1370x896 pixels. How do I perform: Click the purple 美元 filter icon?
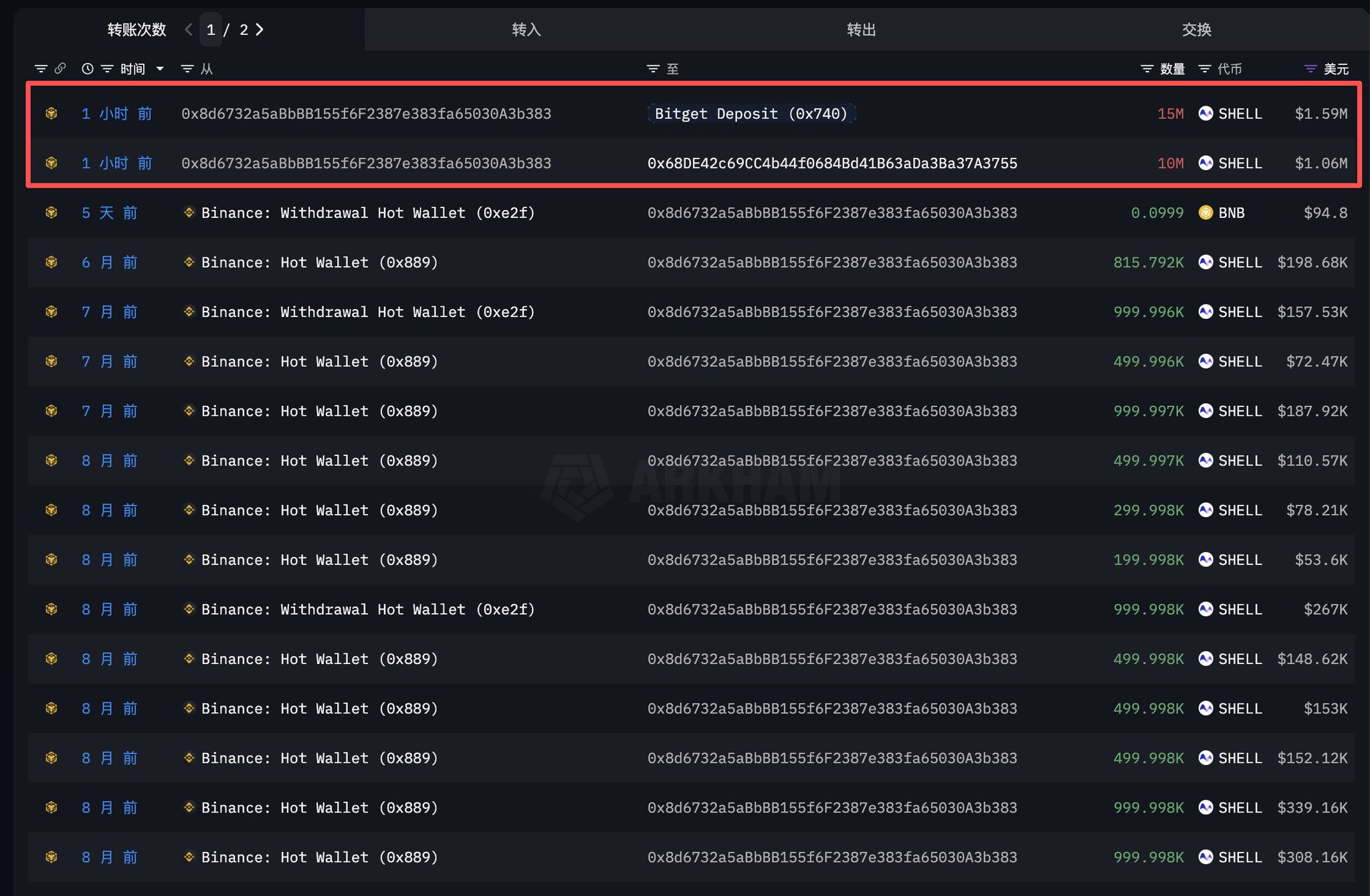point(1310,69)
